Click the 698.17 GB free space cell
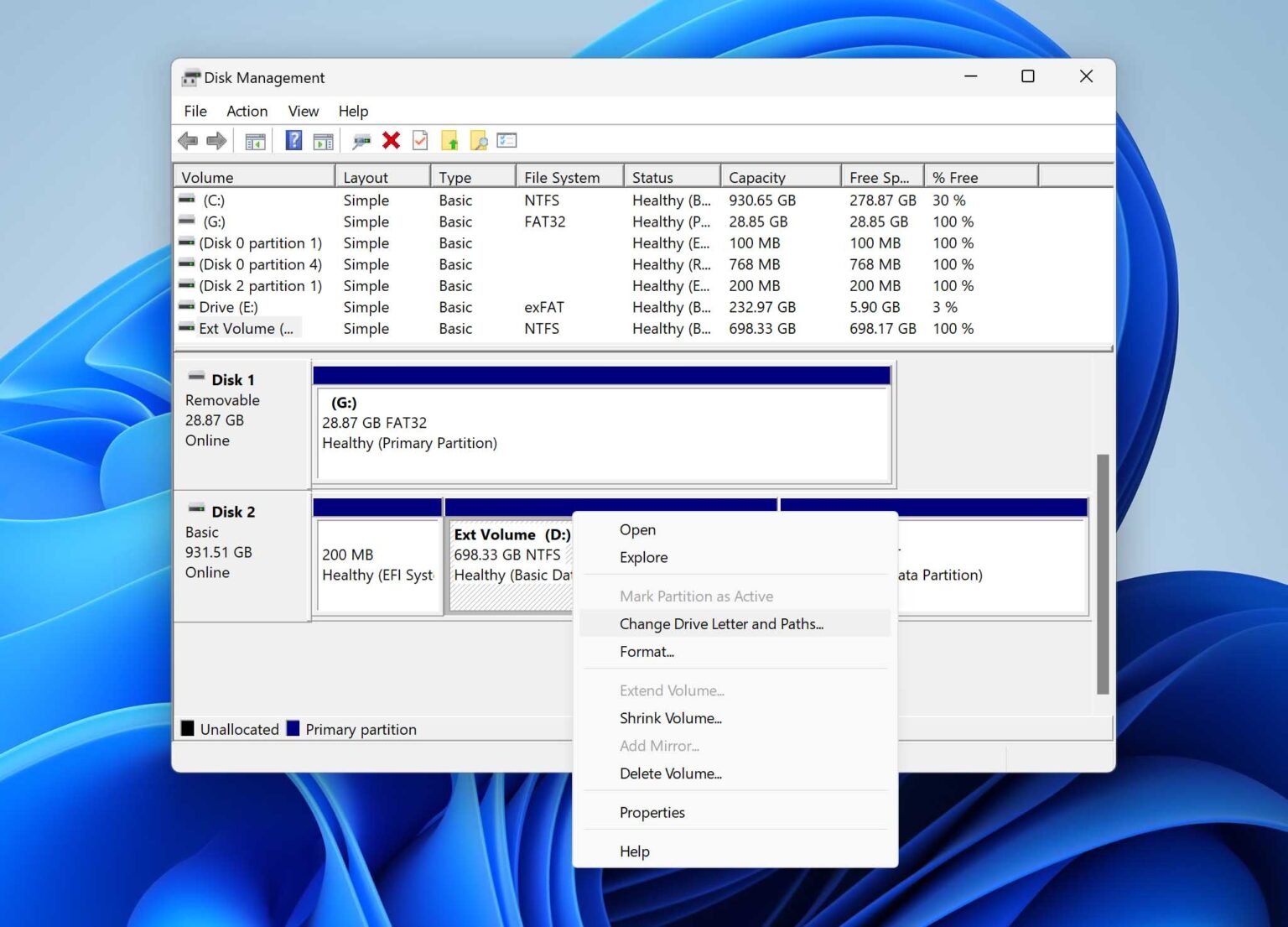The height and width of the screenshot is (927, 1288). pyautogui.click(x=883, y=329)
